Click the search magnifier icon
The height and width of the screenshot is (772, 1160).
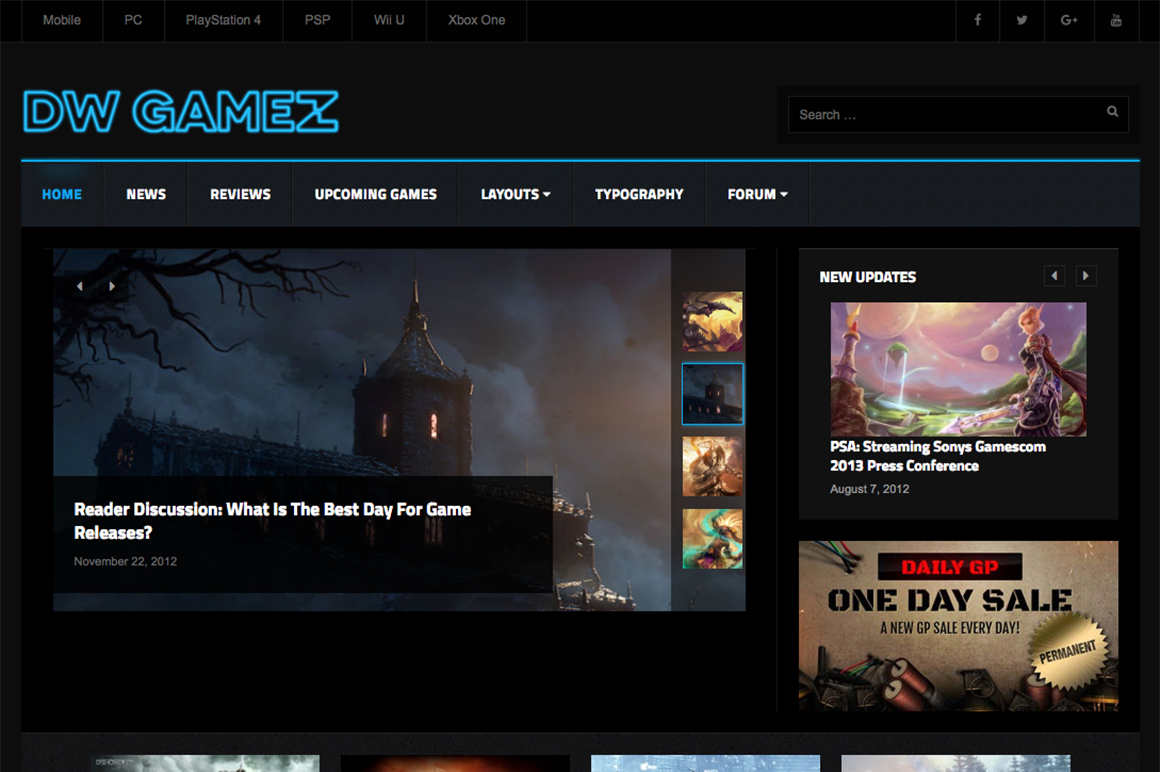[x=1112, y=112]
